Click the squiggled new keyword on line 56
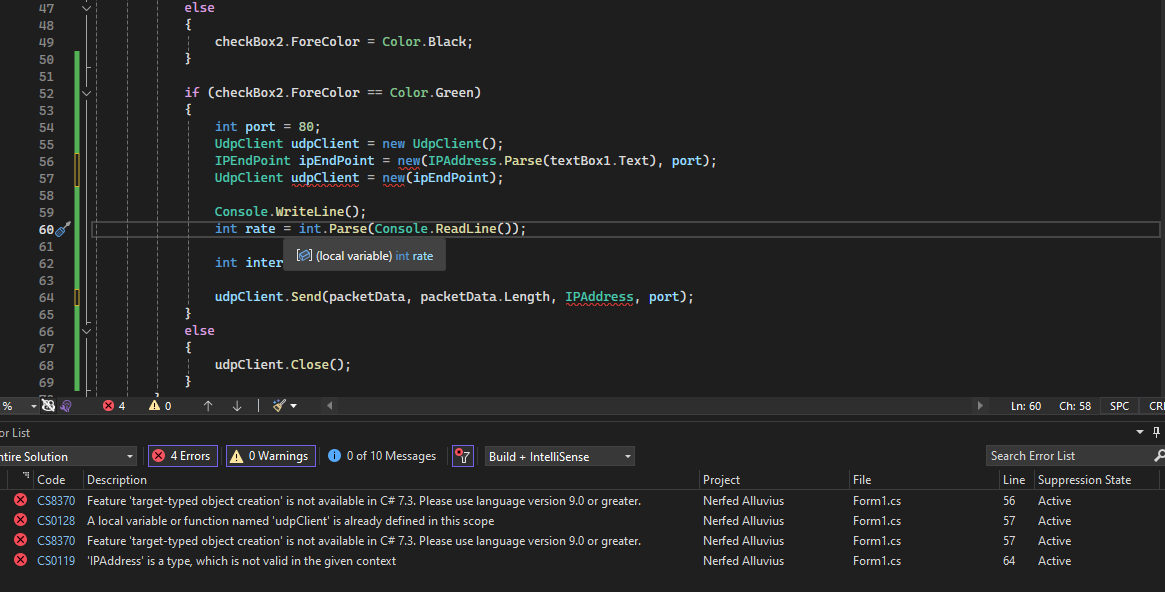 (x=409, y=160)
